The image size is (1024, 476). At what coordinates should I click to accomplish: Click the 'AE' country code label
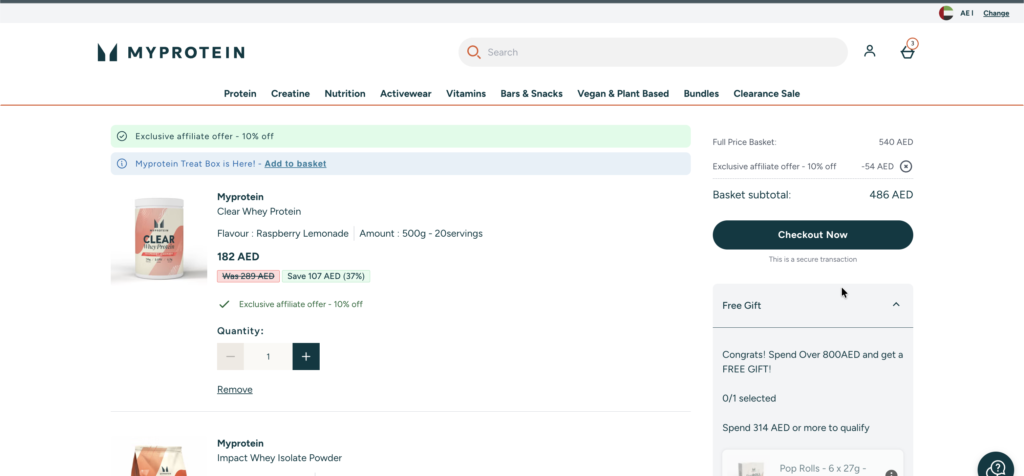coord(965,13)
